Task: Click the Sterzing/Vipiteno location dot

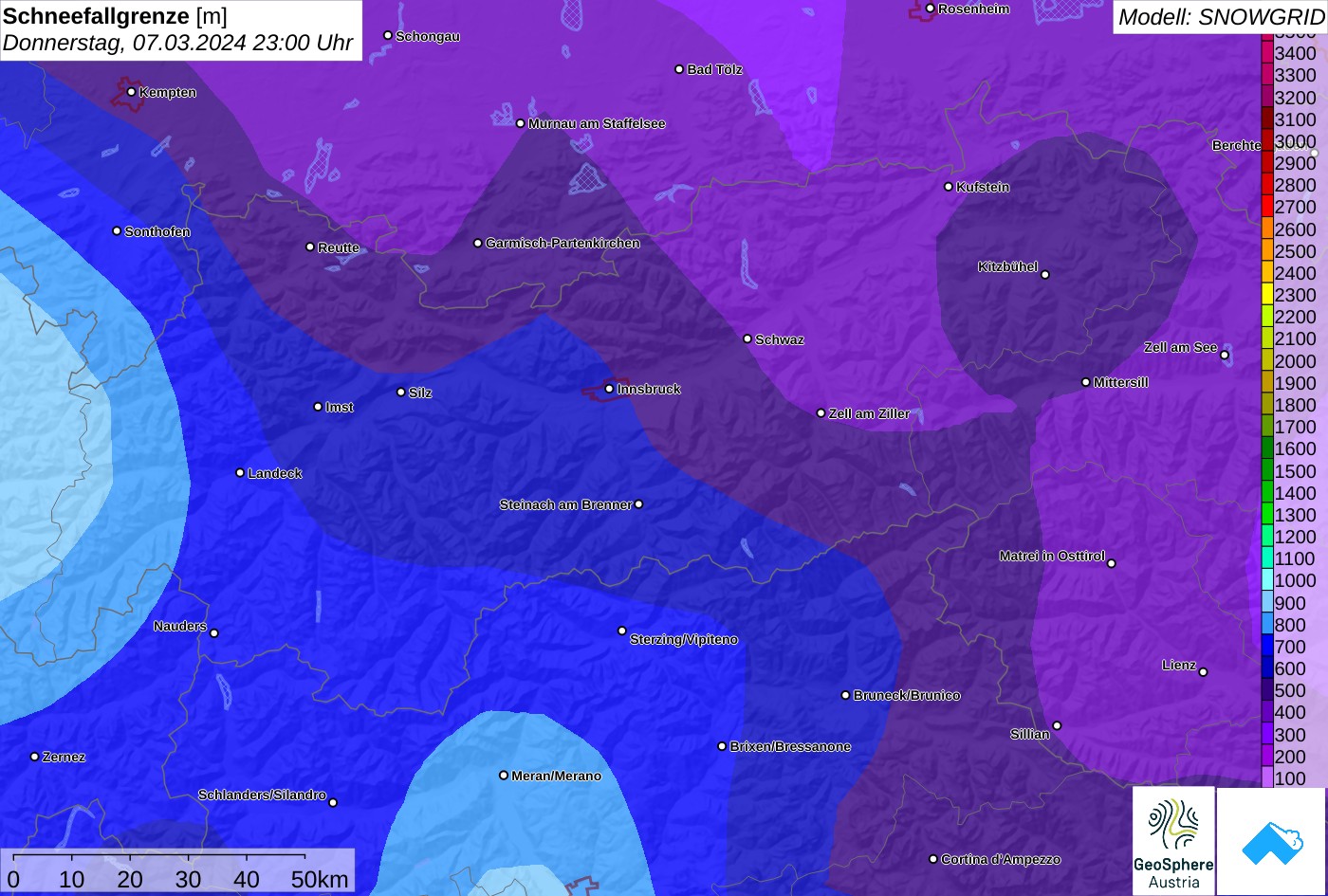Action: pos(622,631)
